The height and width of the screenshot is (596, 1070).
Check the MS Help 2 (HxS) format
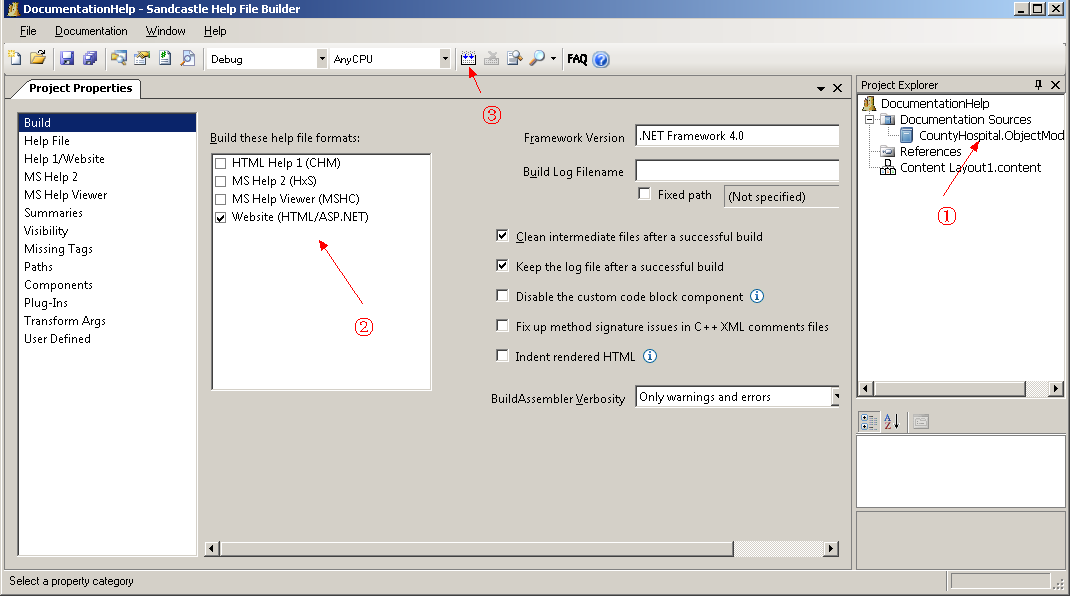point(220,181)
